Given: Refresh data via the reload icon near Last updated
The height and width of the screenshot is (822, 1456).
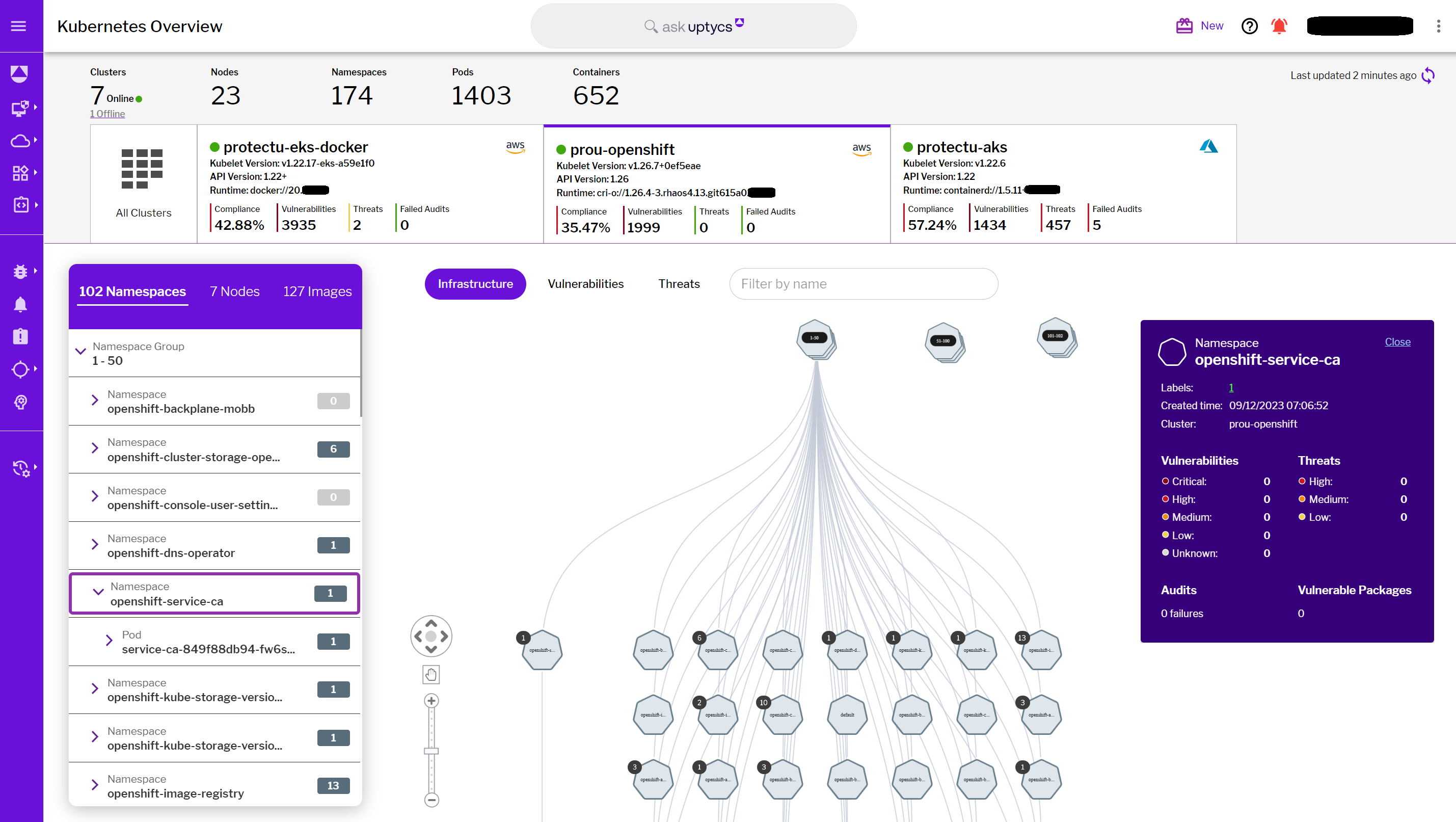Looking at the screenshot, I should click(x=1429, y=75).
